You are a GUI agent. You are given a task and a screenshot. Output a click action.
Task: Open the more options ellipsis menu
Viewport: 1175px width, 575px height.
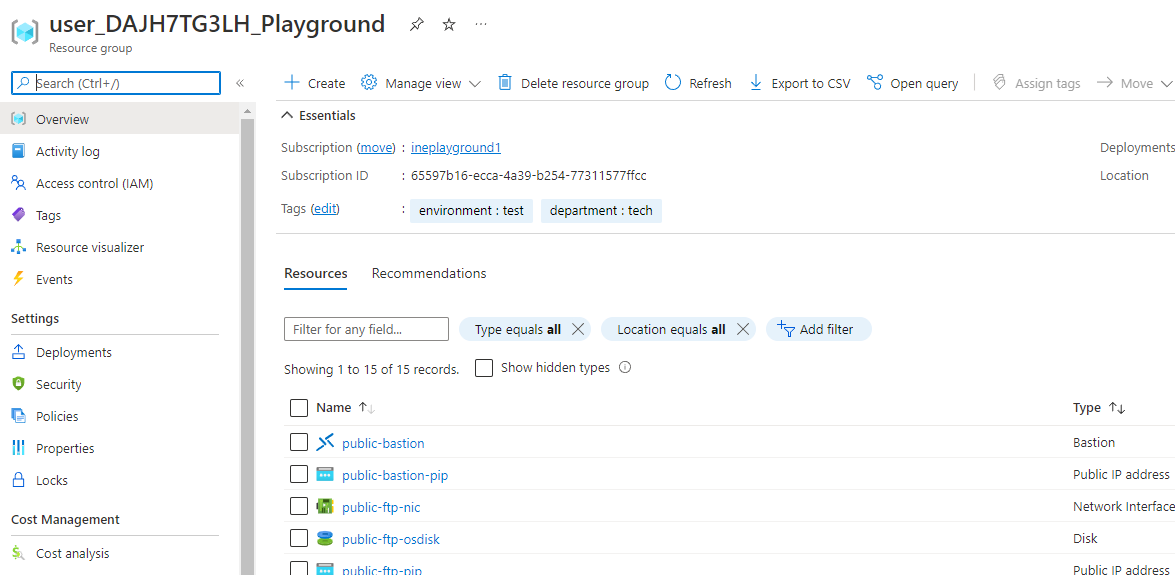481,25
